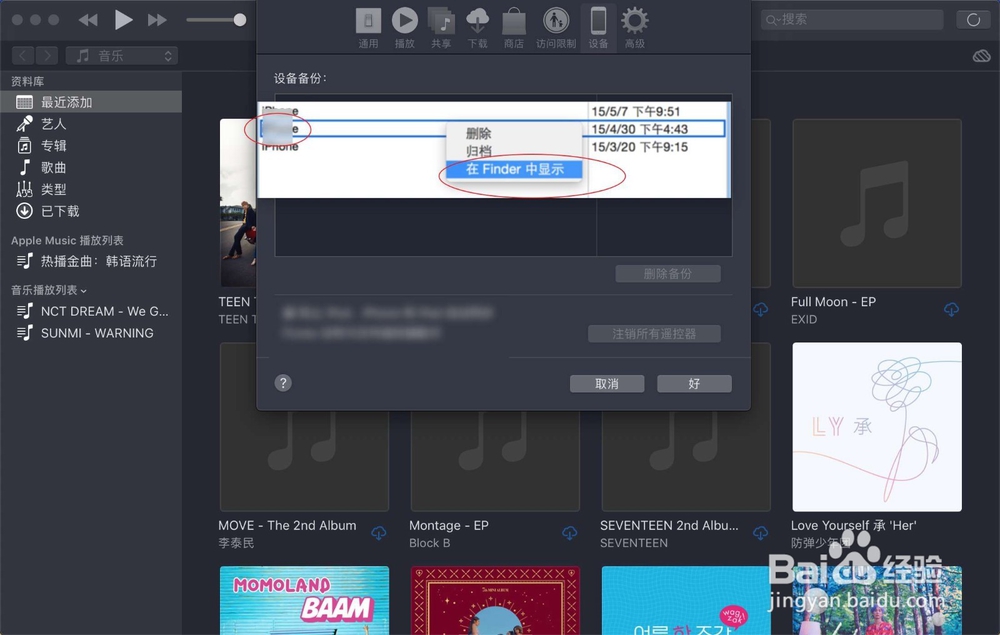Select the 共享 (Sharing) preferences icon

point(441,22)
